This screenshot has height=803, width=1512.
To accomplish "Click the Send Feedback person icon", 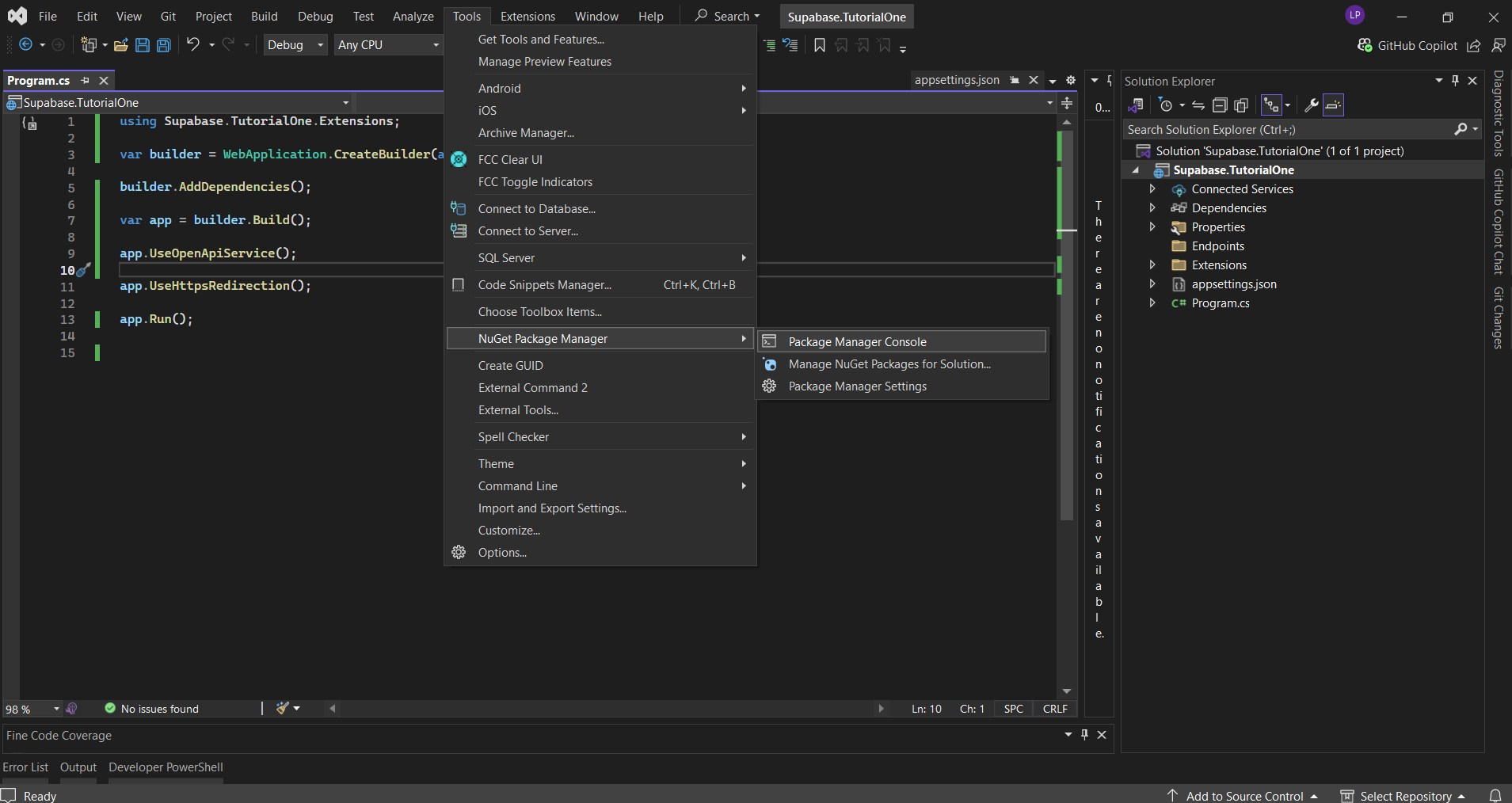I will pyautogui.click(x=1498, y=45).
